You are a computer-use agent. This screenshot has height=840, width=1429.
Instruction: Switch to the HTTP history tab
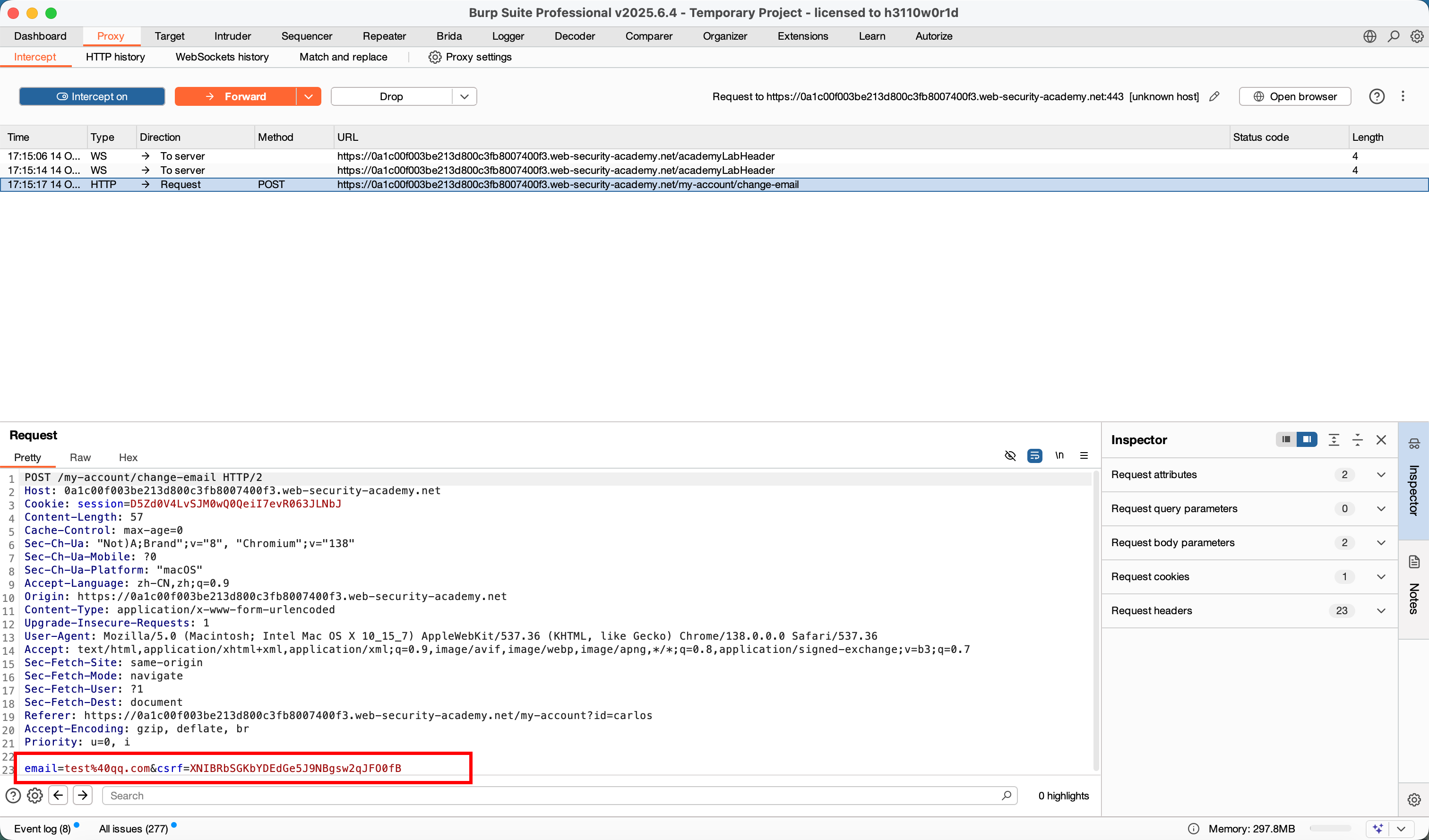point(115,57)
